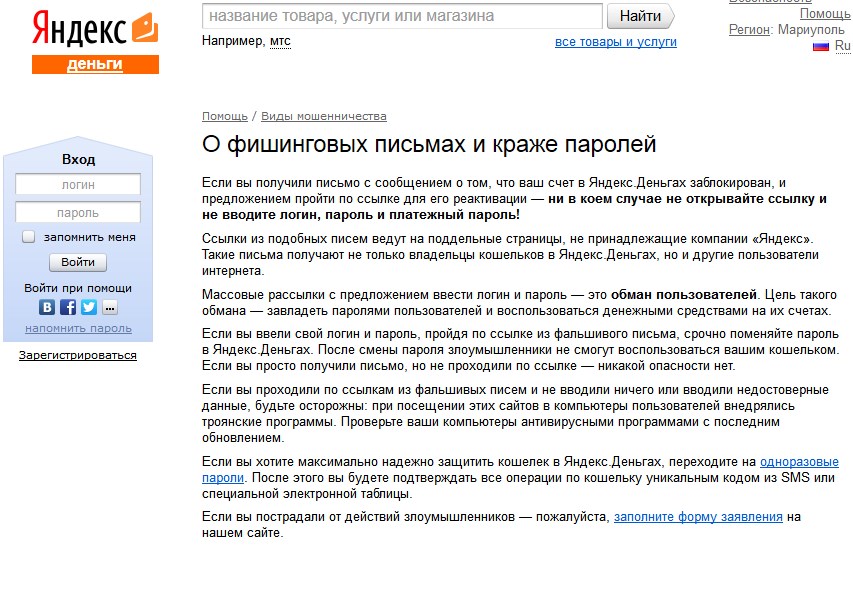Open the Ru language selector
The image size is (853, 613).
tap(843, 46)
